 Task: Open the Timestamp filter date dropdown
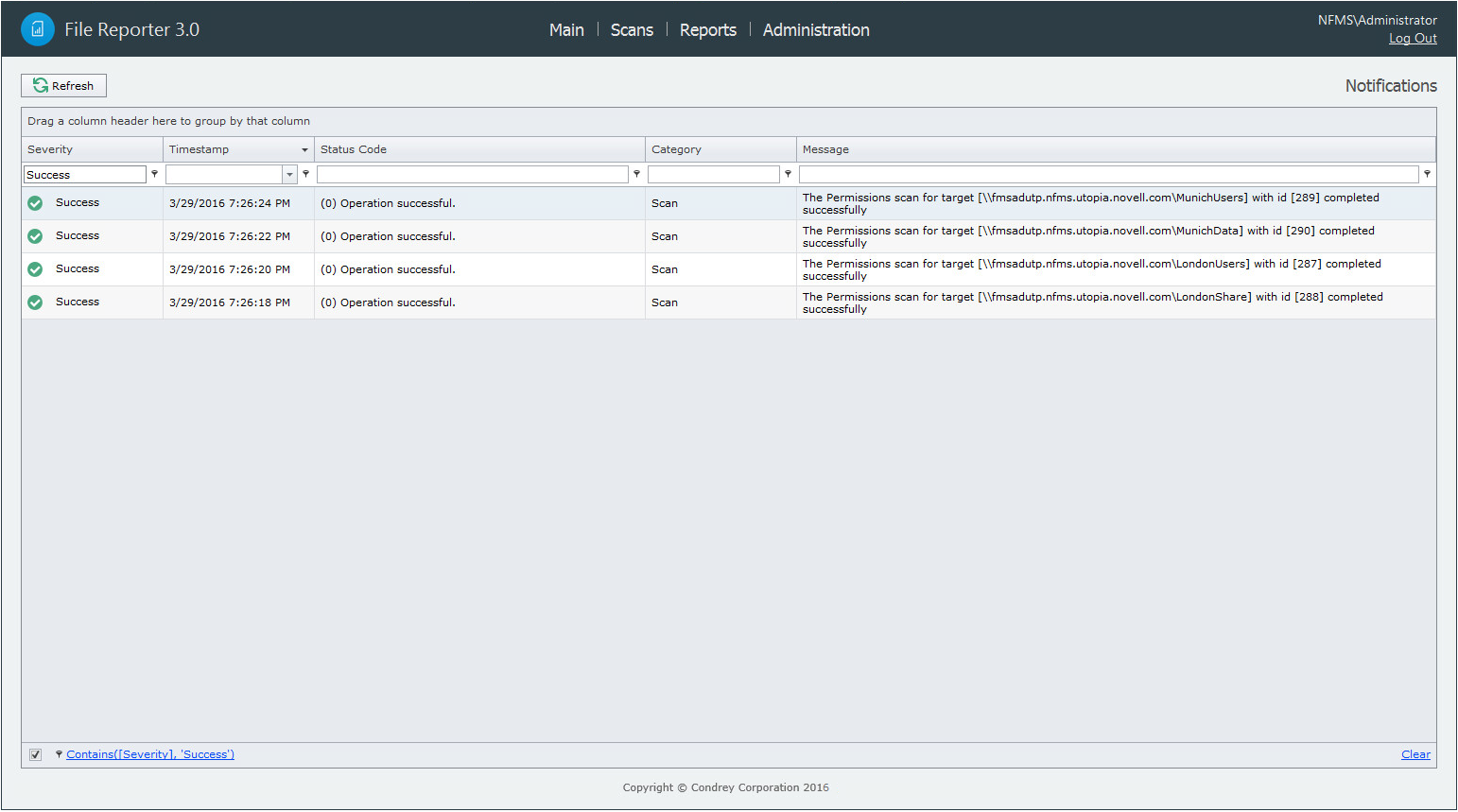(289, 175)
